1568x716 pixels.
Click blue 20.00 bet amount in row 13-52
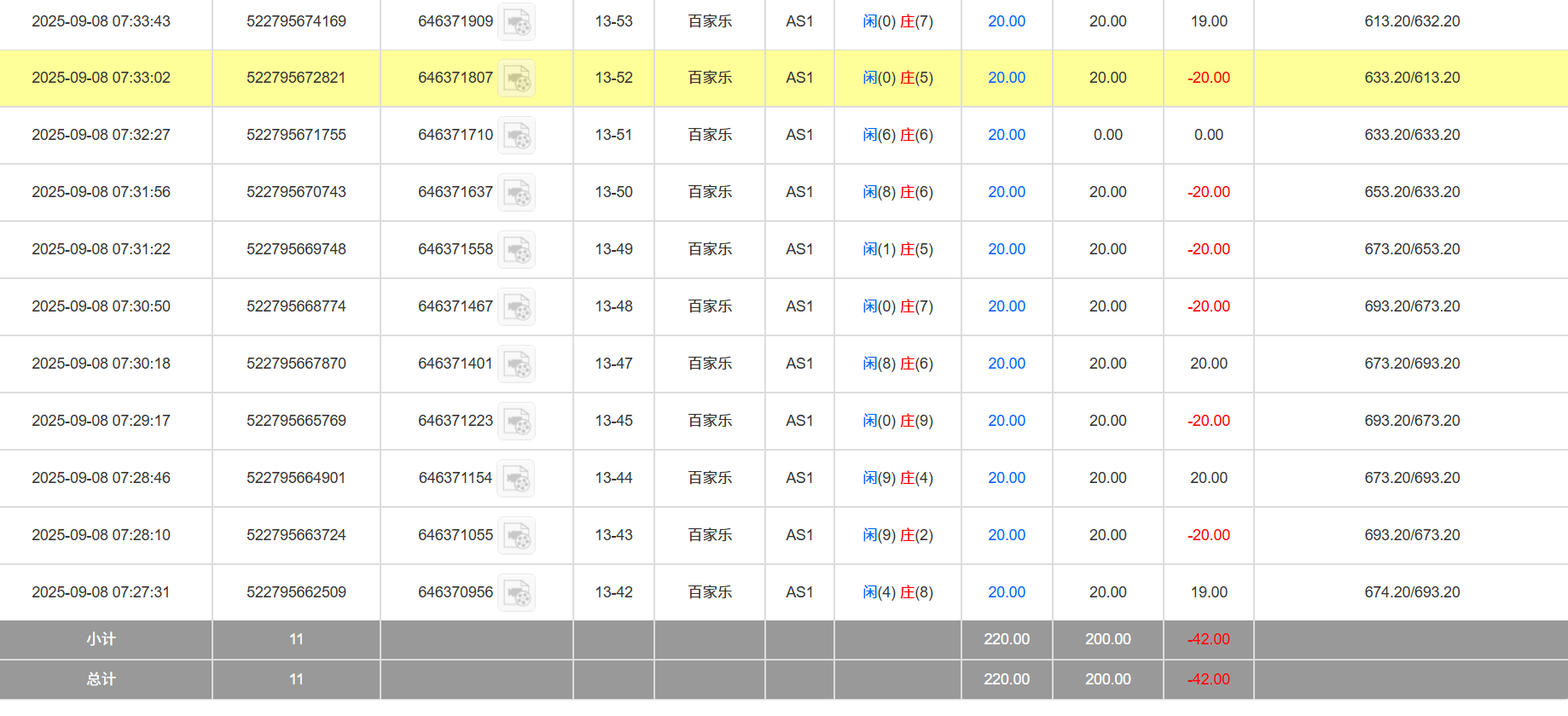pos(1007,78)
